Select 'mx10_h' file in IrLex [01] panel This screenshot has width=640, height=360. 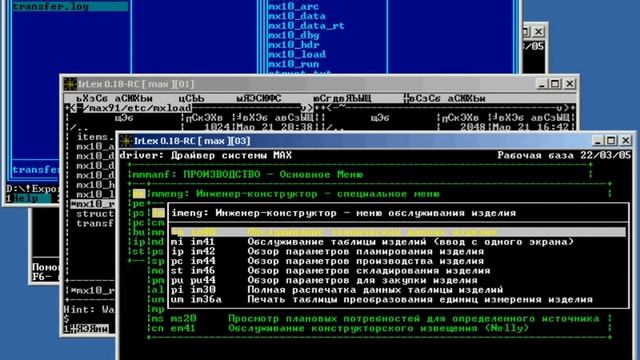(95, 185)
